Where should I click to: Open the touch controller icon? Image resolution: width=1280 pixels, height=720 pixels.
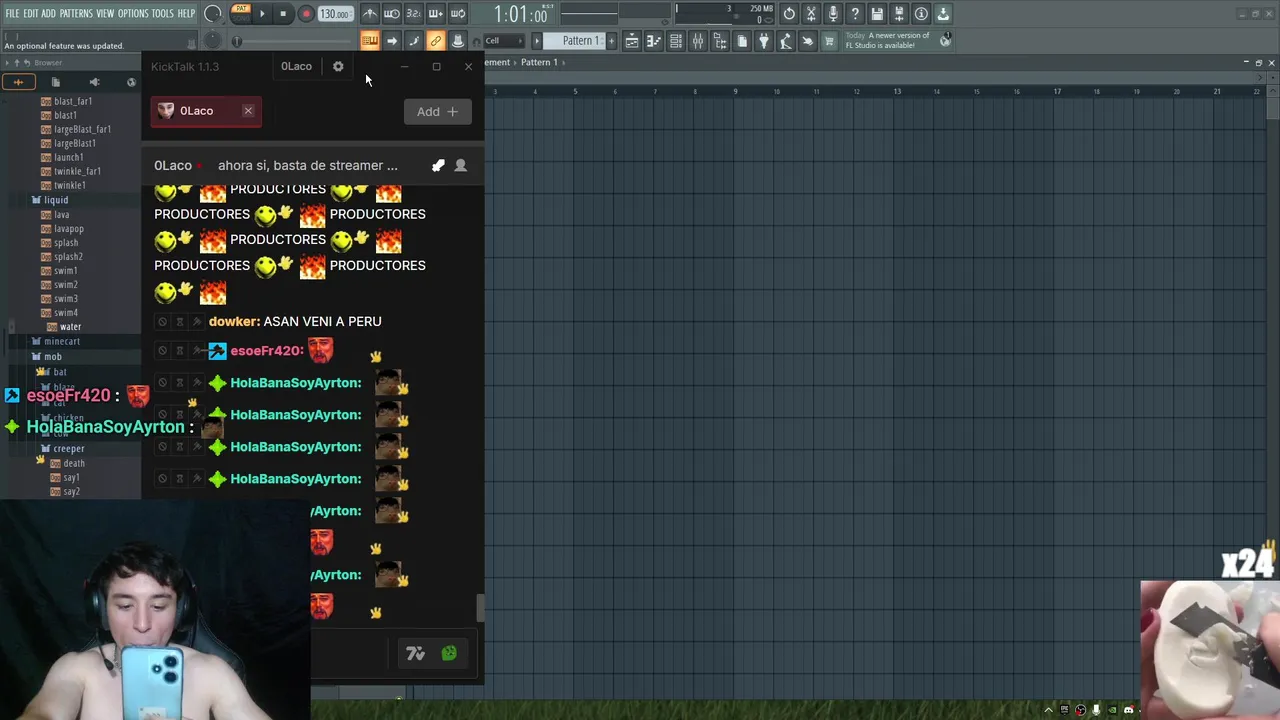coord(808,41)
